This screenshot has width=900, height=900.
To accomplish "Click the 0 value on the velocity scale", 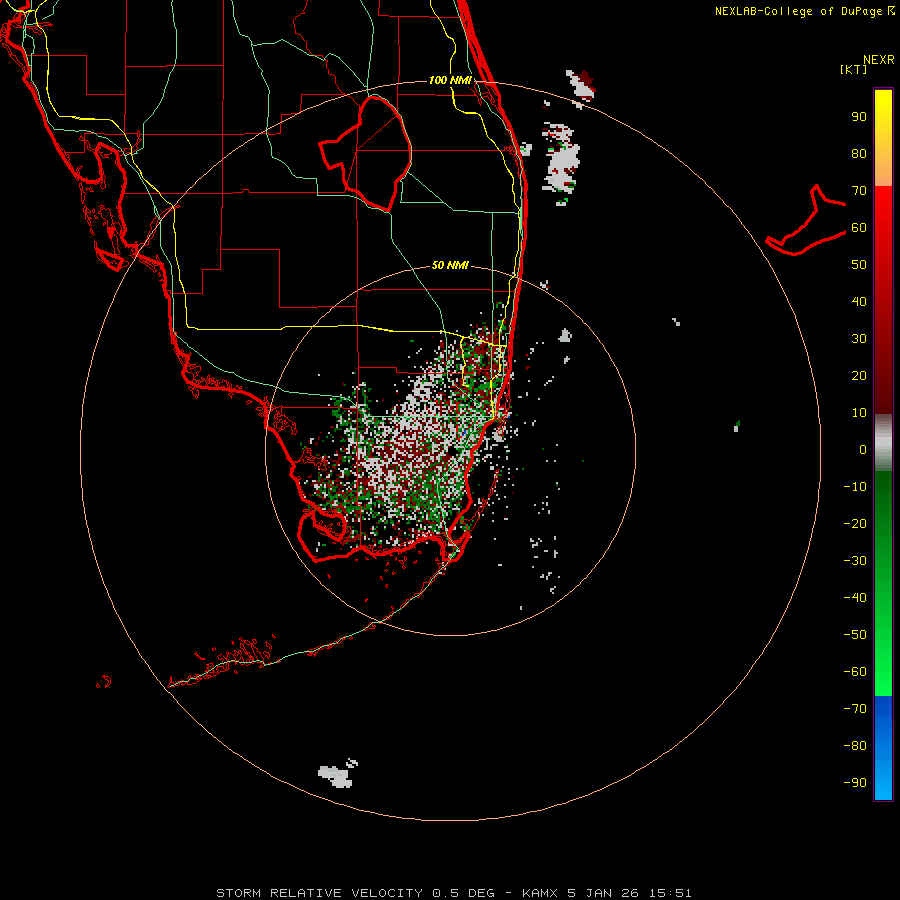I will pyautogui.click(x=863, y=450).
